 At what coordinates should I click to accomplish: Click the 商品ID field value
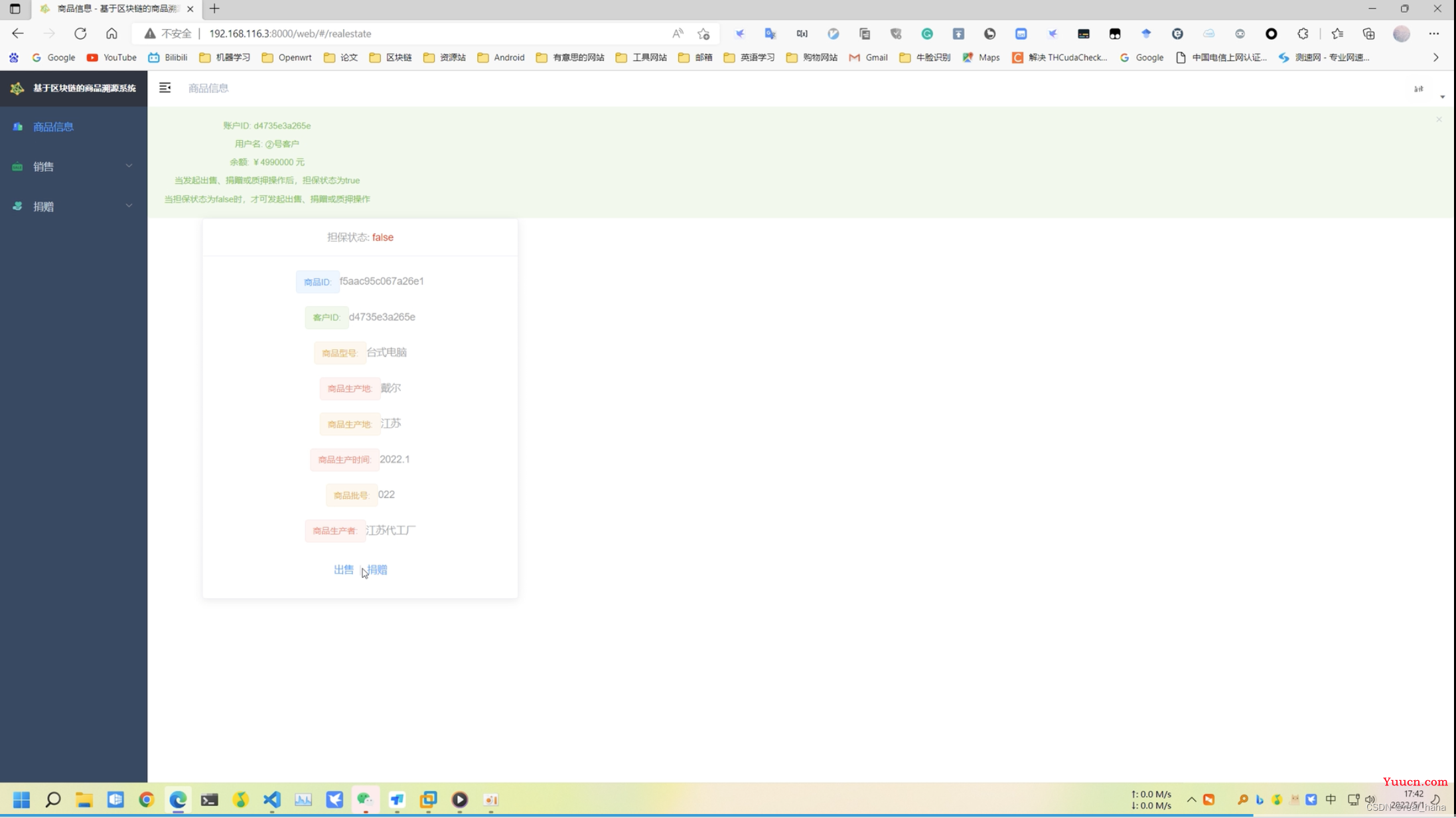click(x=382, y=281)
